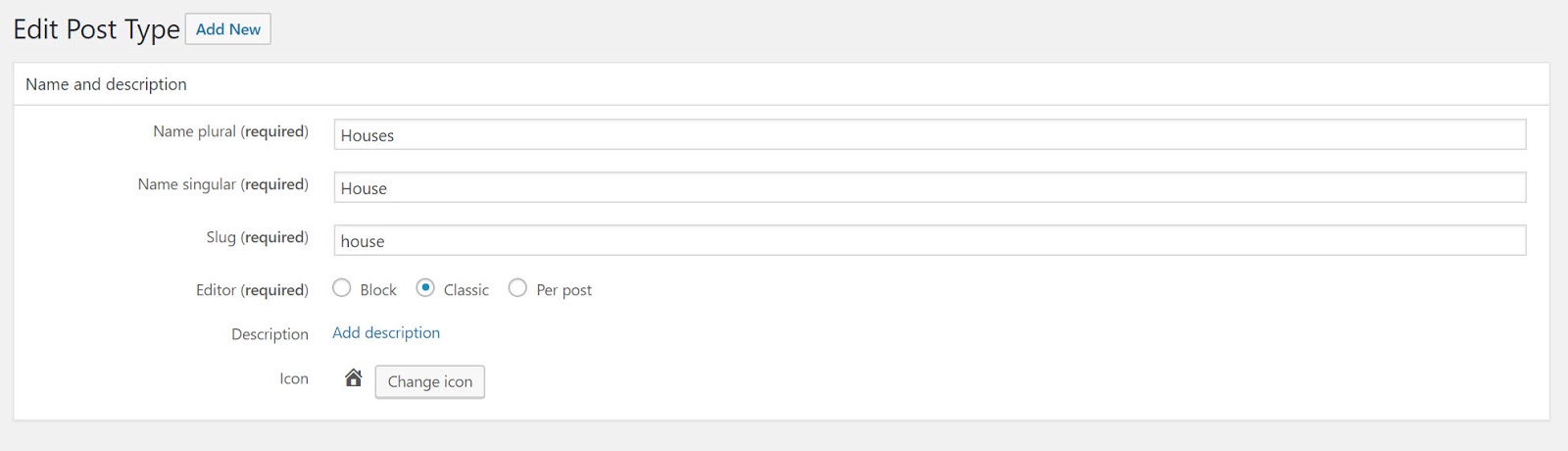Focus the Name plural field containing Houses

(x=929, y=135)
